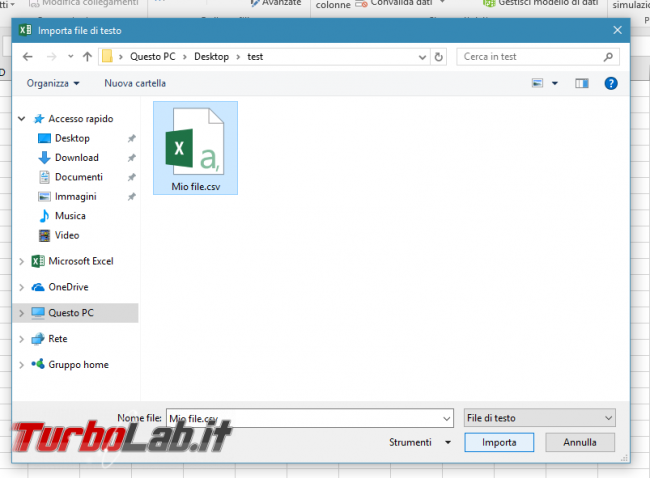Select 'Desktop' in the address path

click(x=211, y=56)
